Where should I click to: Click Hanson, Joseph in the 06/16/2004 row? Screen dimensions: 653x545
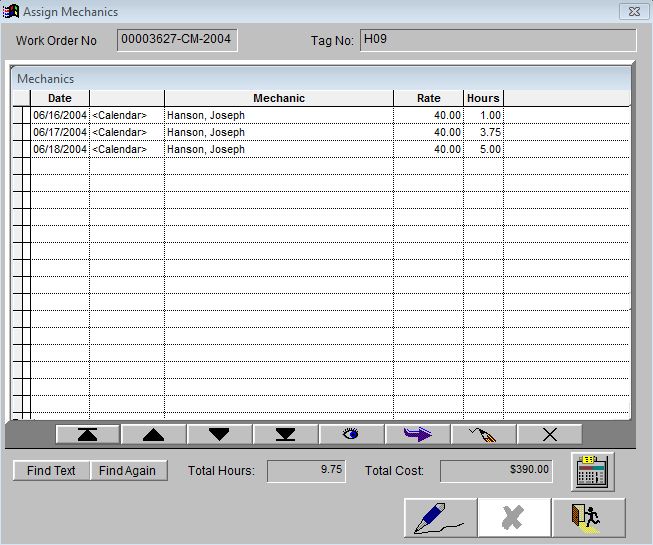tap(279, 115)
